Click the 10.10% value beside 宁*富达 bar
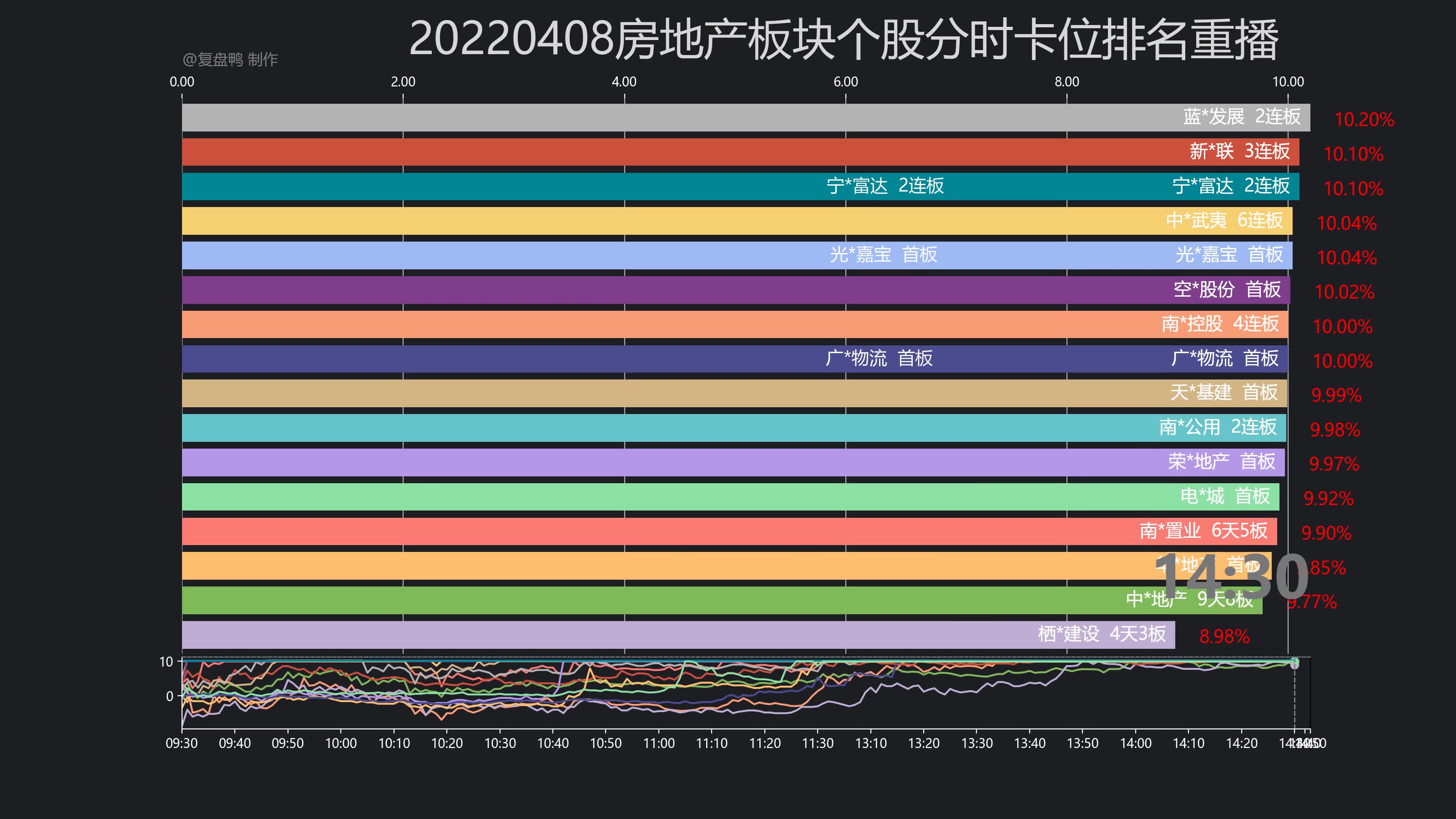 (1353, 188)
